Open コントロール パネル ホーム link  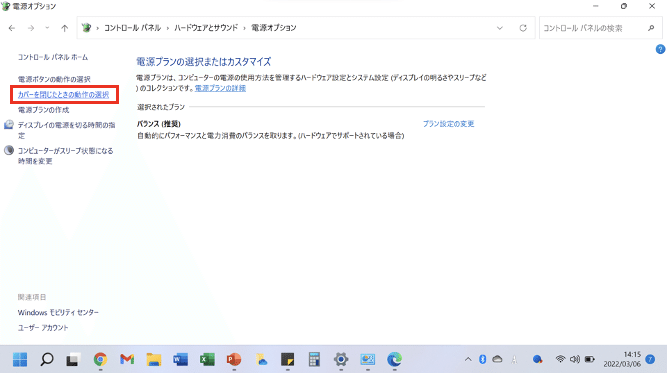(53, 57)
